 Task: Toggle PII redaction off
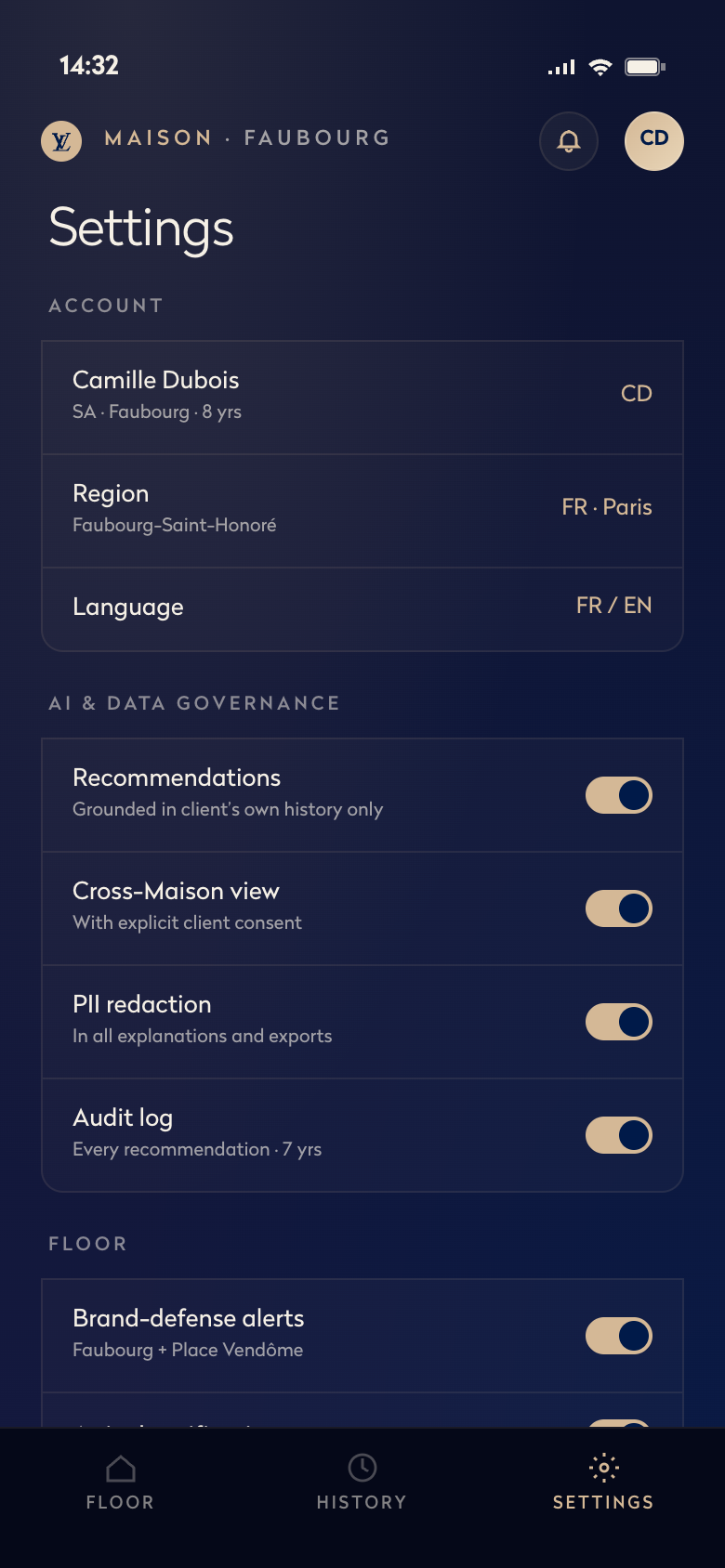pos(619,1022)
